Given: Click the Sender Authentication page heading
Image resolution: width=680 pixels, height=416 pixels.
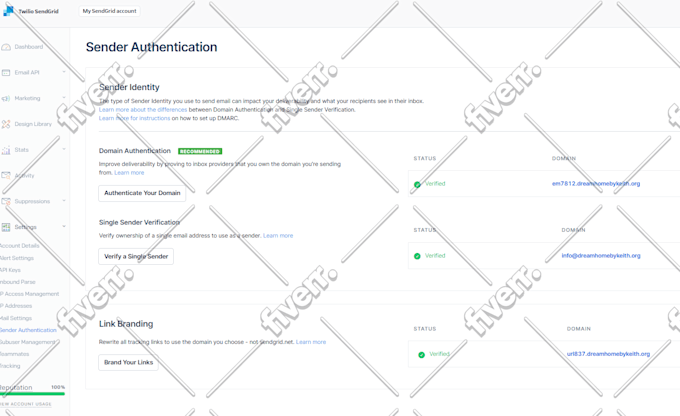Looking at the screenshot, I should tap(151, 47).
